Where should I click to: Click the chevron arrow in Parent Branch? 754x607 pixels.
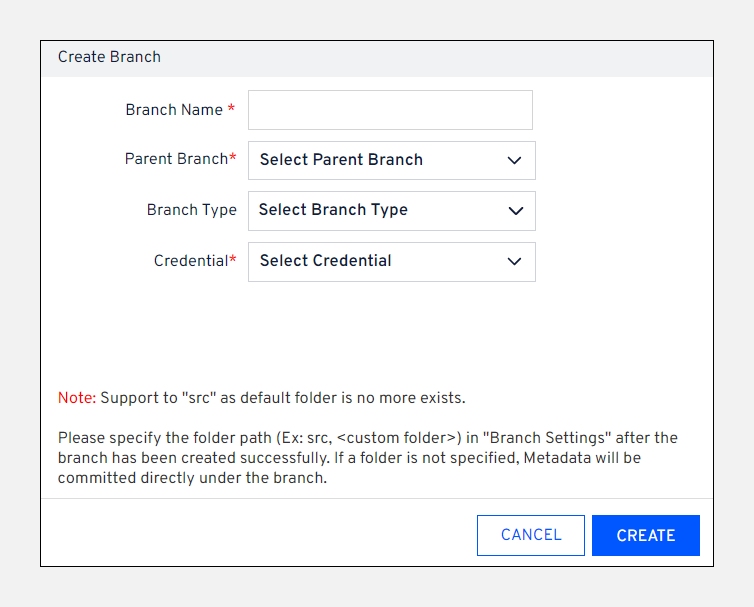pos(515,160)
